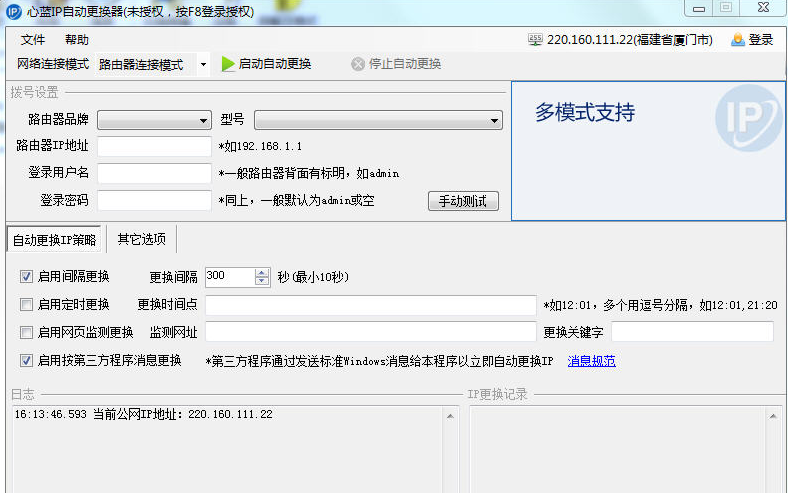The width and height of the screenshot is (788, 493).
Task: Click the 手动测试 button
Action: (x=463, y=201)
